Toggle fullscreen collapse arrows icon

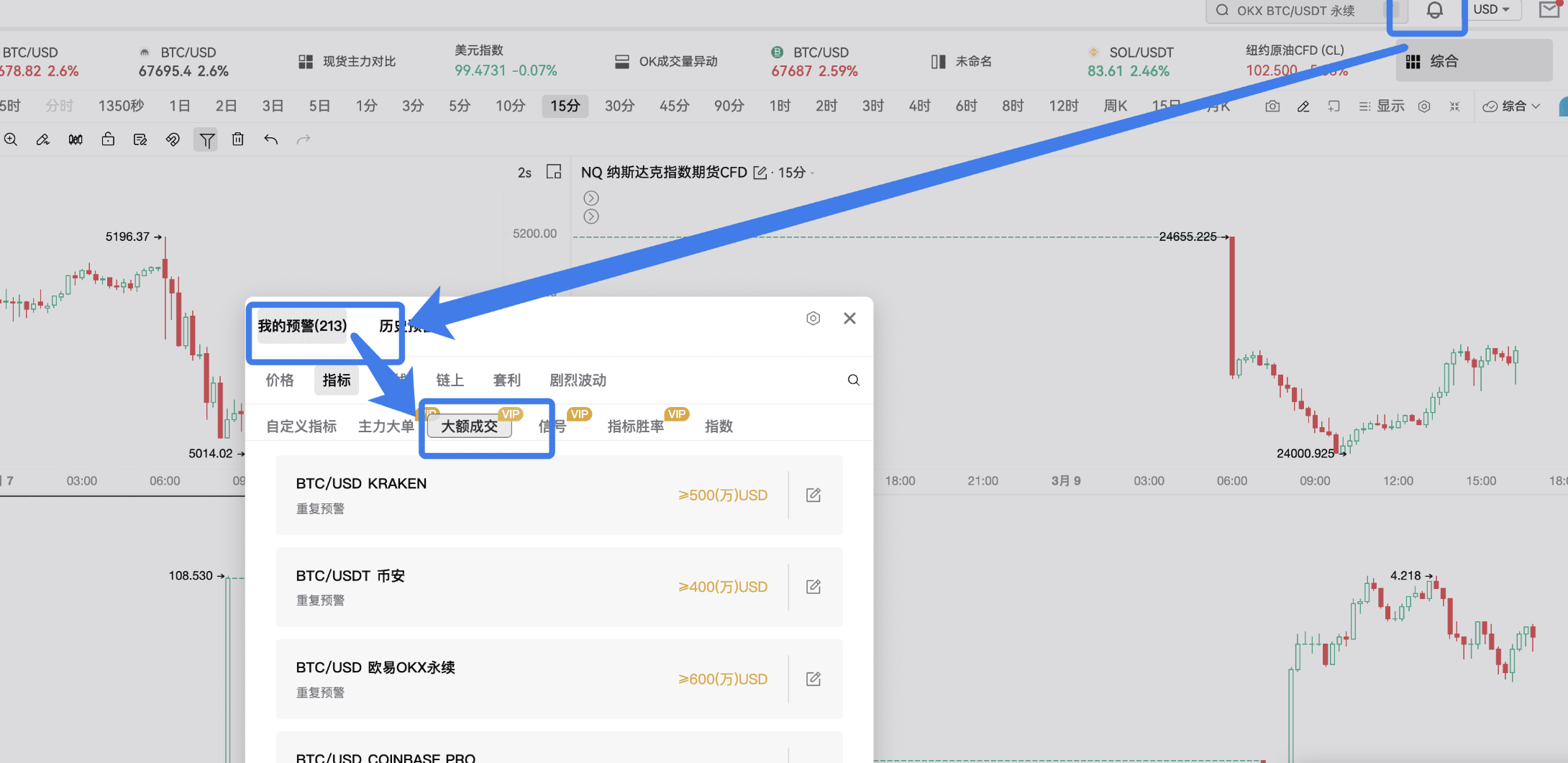1454,106
